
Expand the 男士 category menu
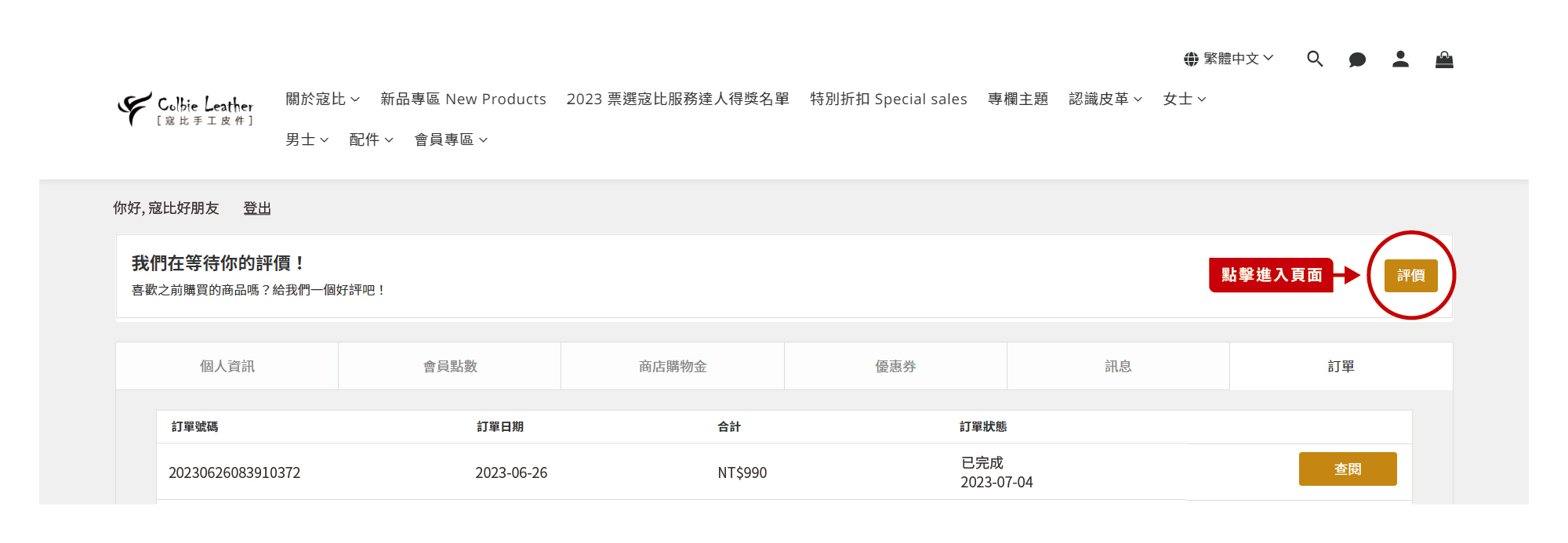[307, 139]
